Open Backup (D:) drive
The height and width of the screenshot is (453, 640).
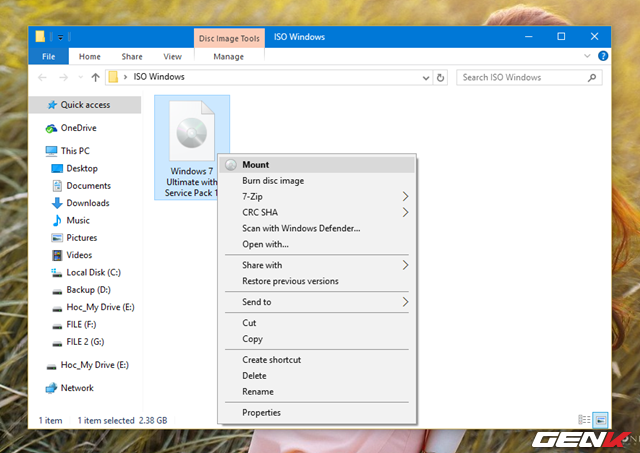coord(88,290)
